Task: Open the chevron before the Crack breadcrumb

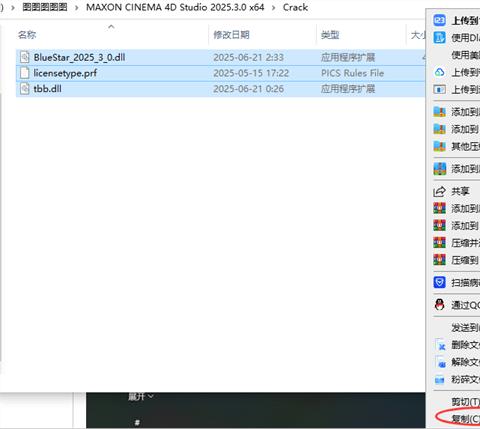Action: click(x=274, y=7)
